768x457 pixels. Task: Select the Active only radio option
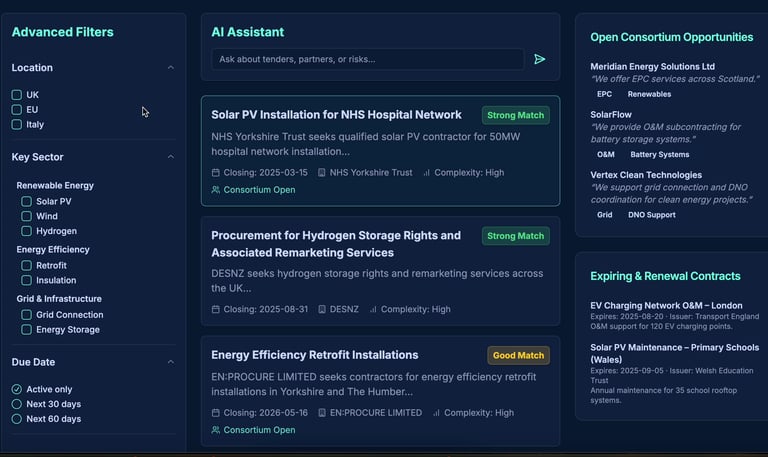(17, 389)
